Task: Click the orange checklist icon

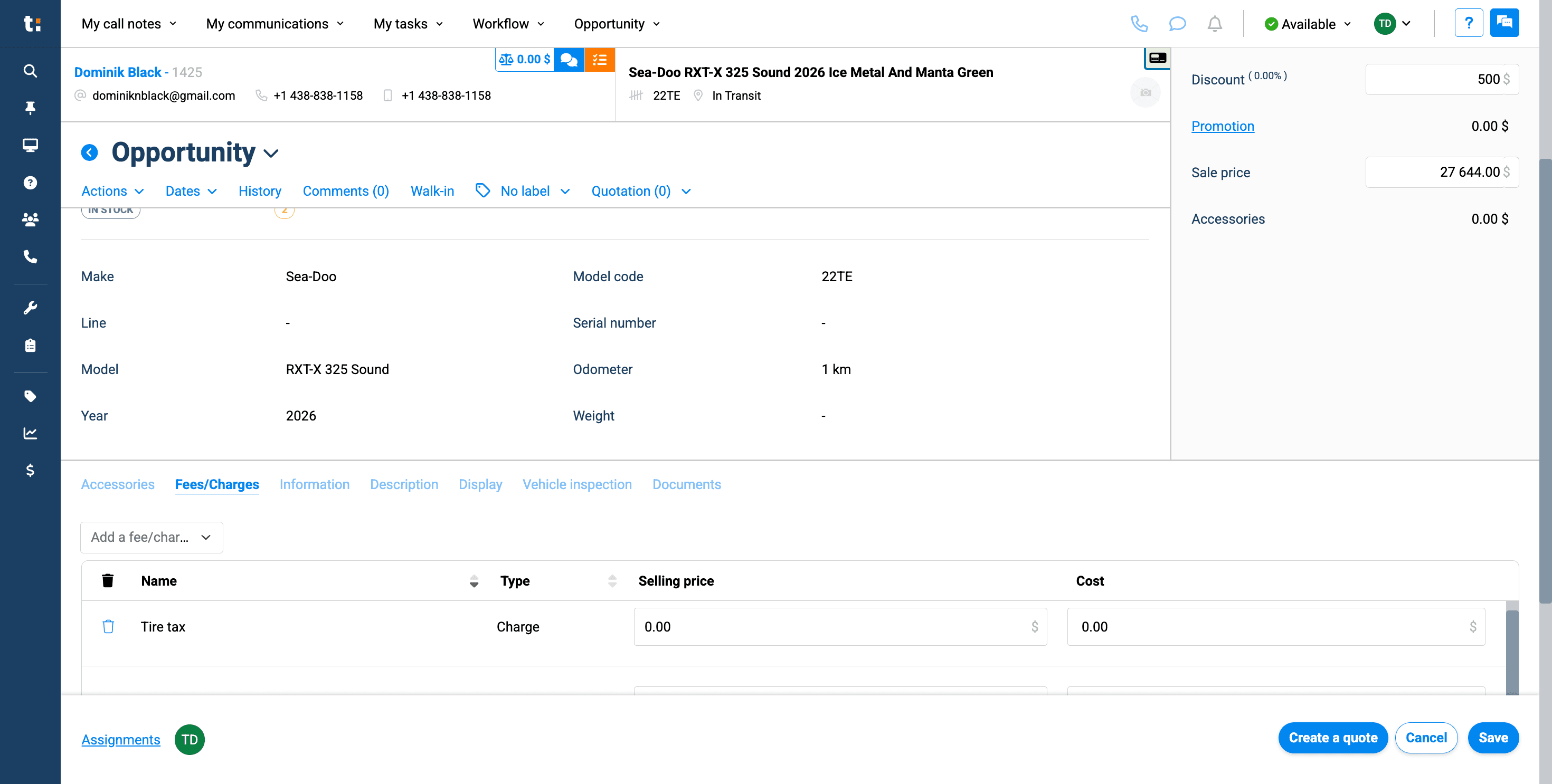Action: [x=600, y=59]
